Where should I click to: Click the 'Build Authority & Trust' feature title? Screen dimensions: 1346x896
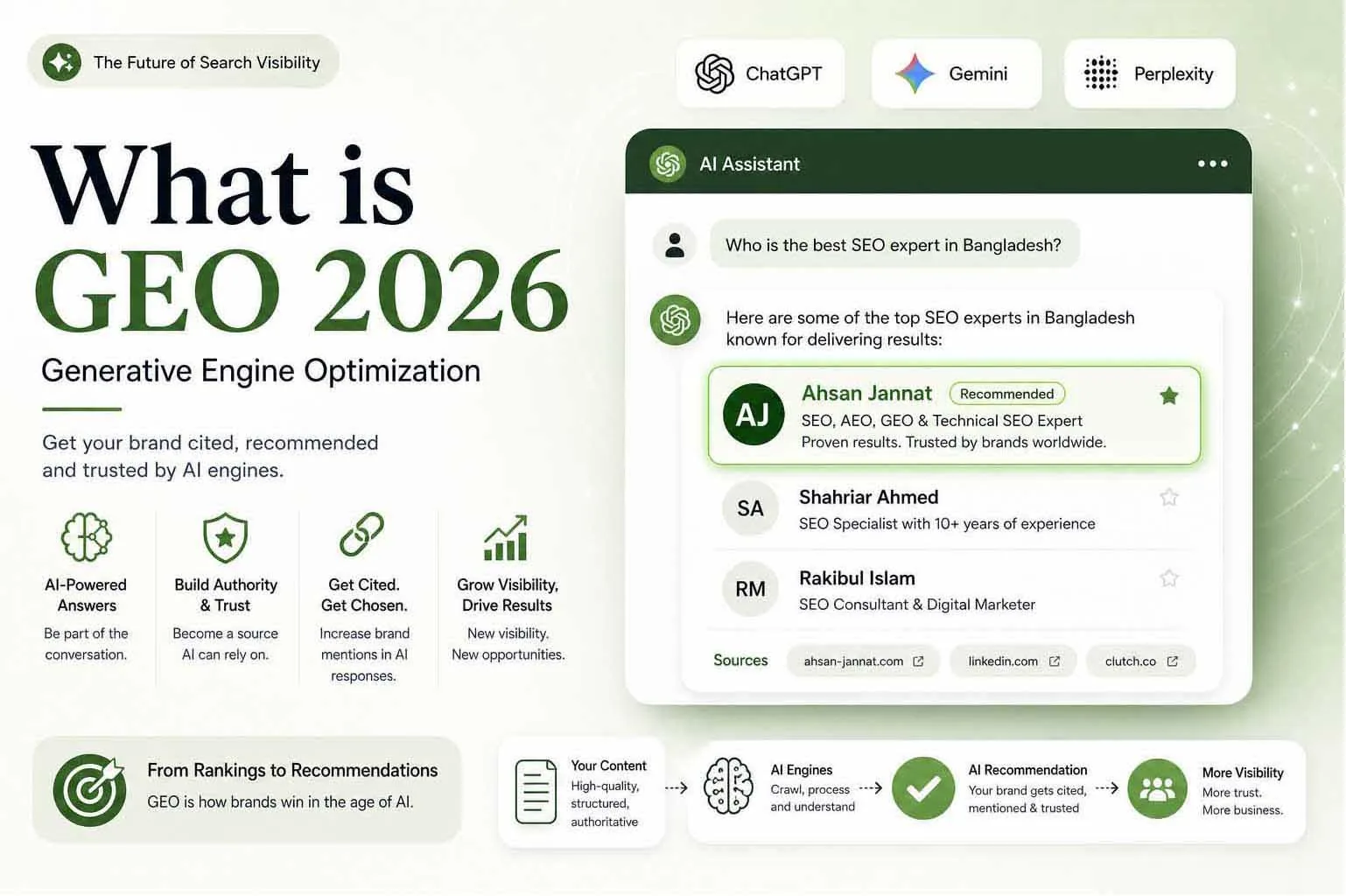point(226,595)
